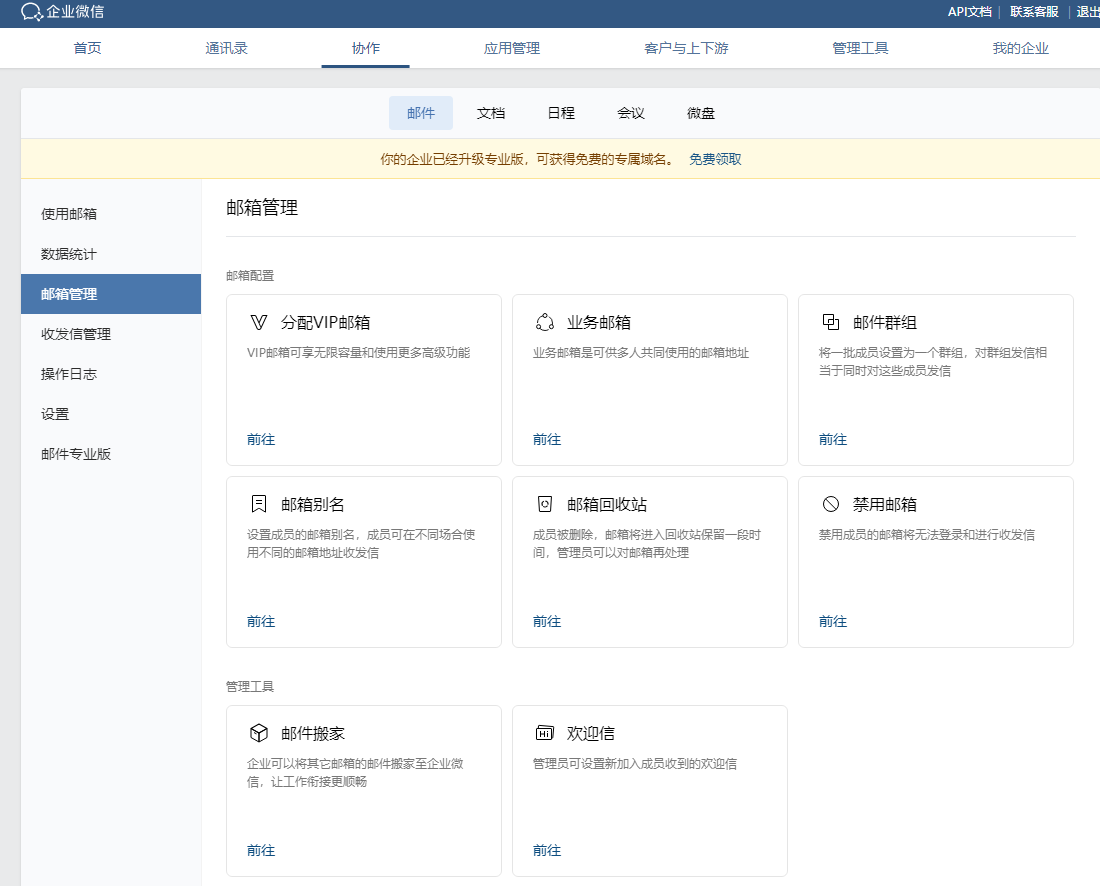The image size is (1100, 886).
Task: Click the 业务邮箱 card icon
Action: [x=545, y=322]
